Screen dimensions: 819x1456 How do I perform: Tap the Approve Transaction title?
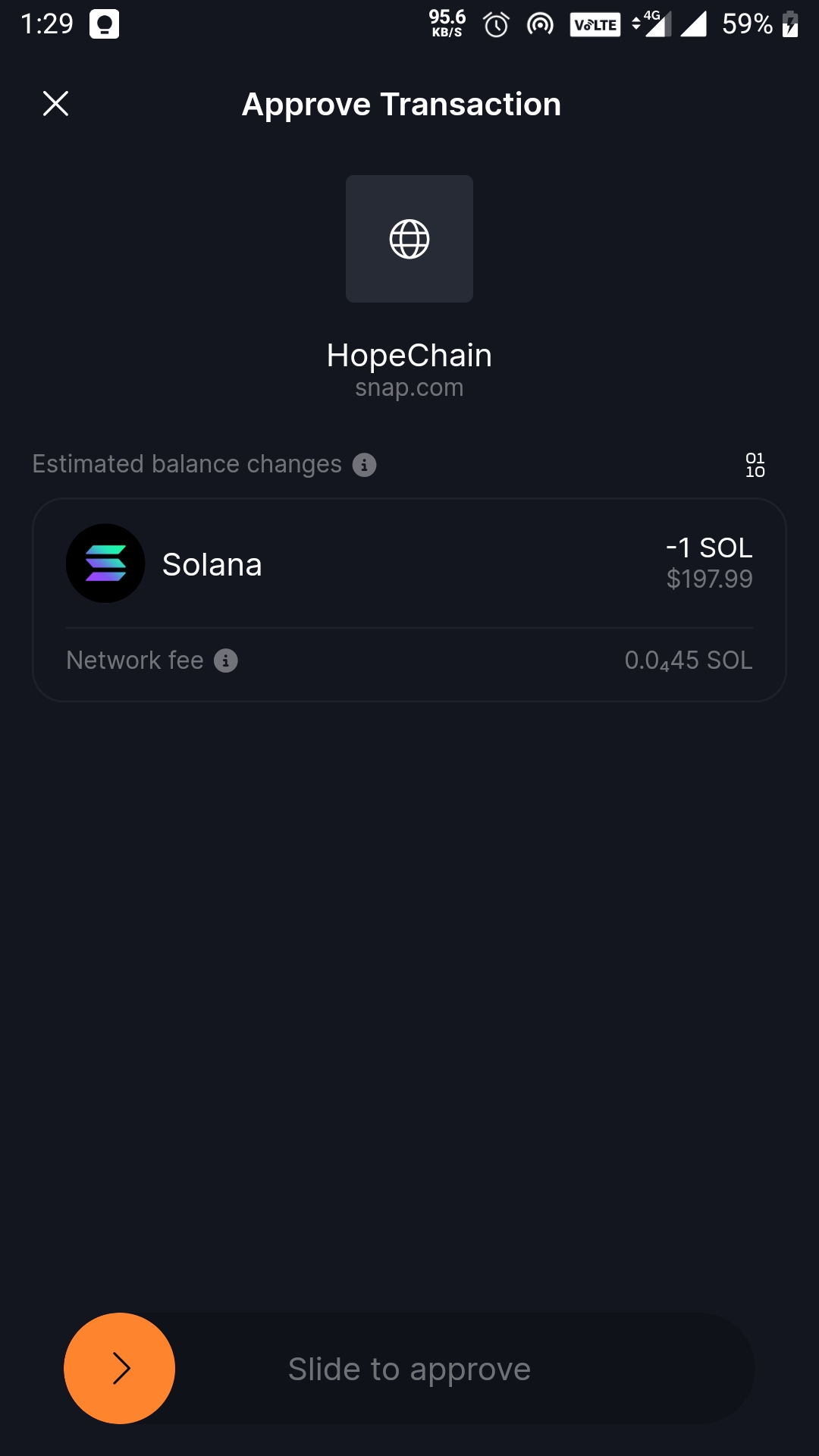(401, 105)
